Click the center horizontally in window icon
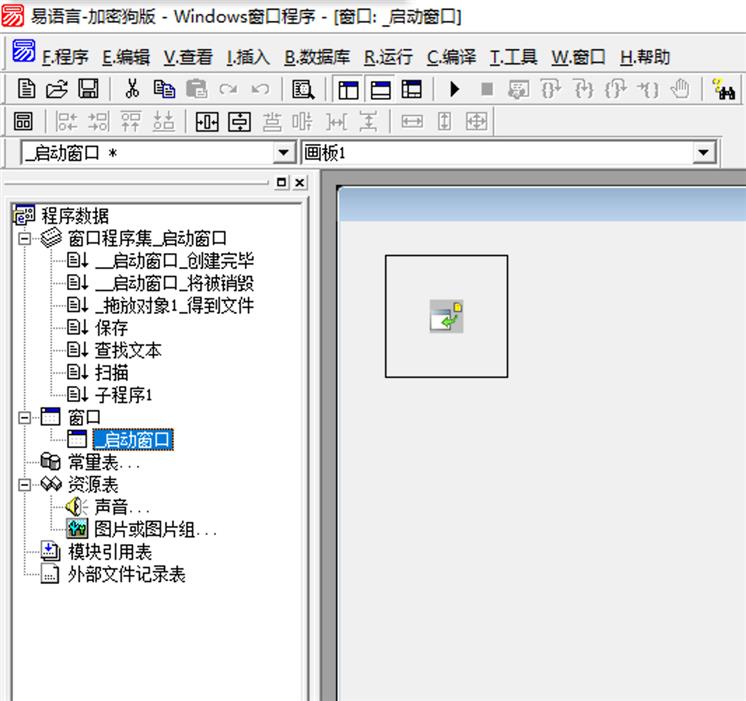Viewport: 746px width, 701px height. (x=207, y=122)
